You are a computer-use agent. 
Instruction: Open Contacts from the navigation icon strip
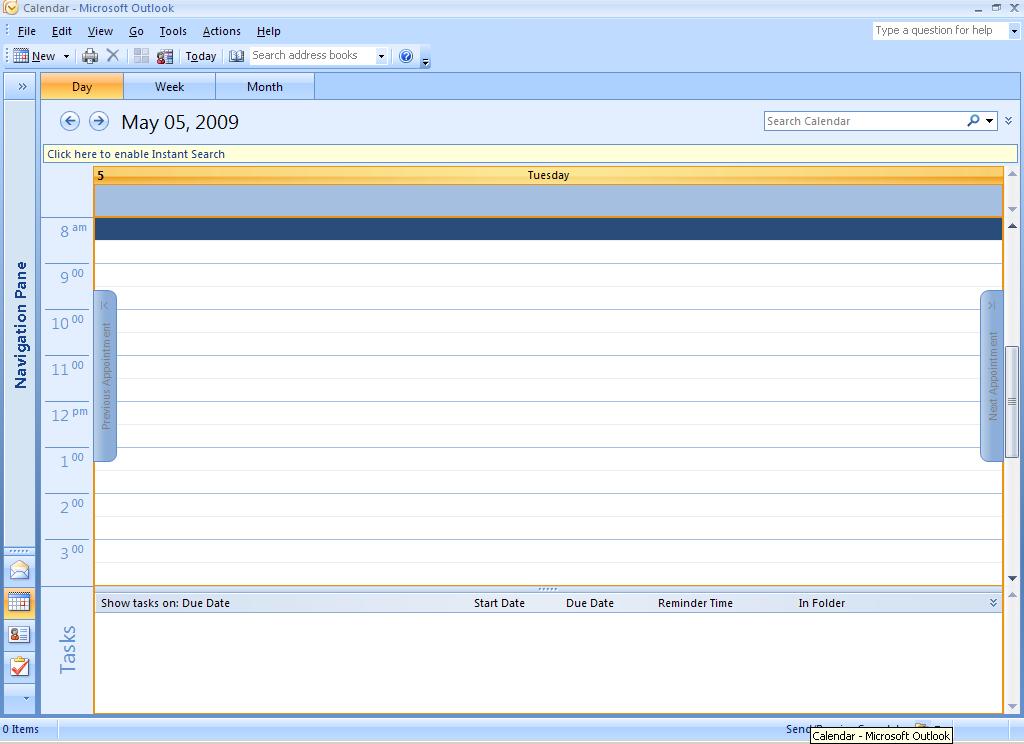(x=19, y=634)
